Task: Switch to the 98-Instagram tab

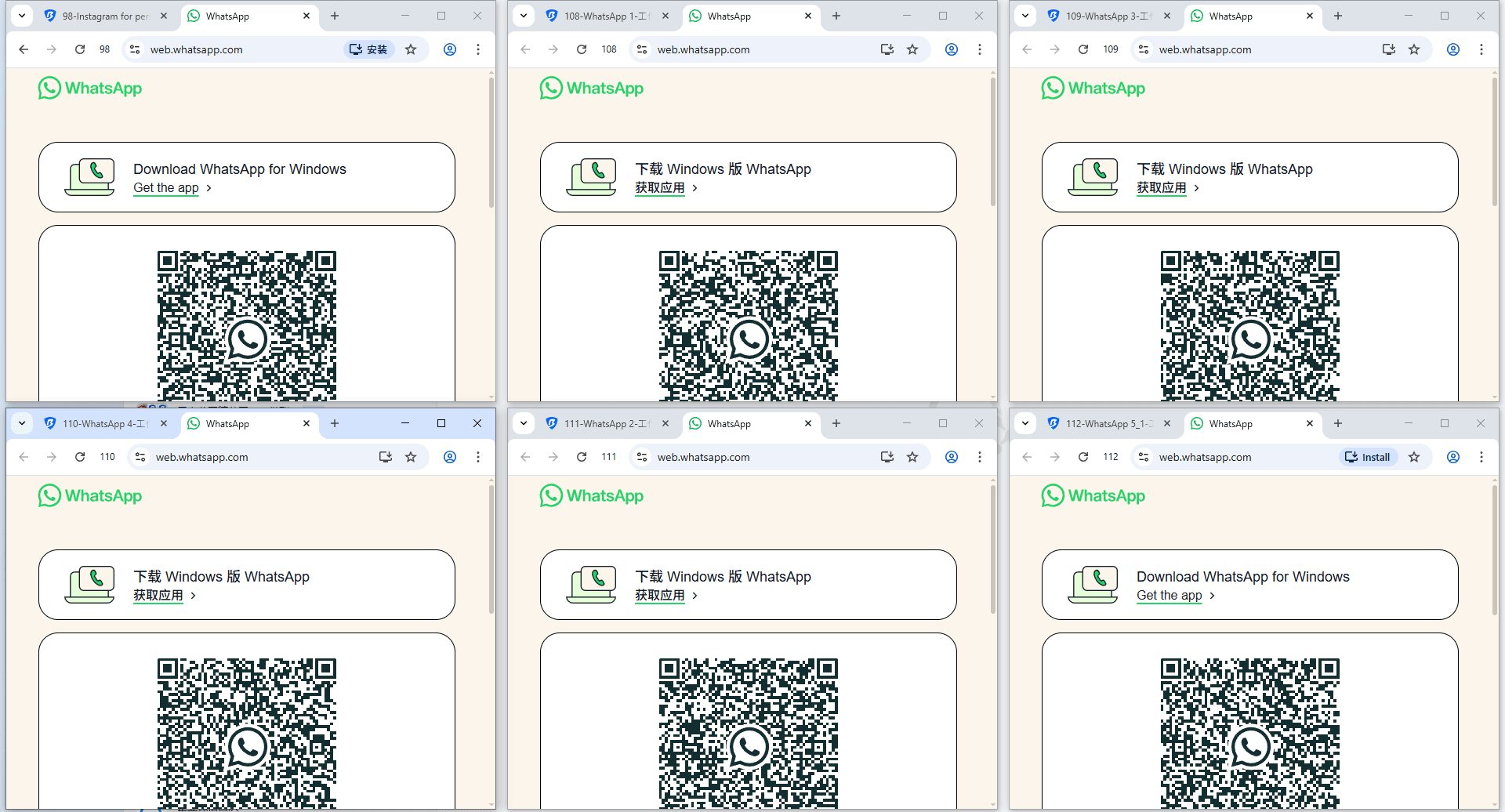Action: (x=102, y=16)
